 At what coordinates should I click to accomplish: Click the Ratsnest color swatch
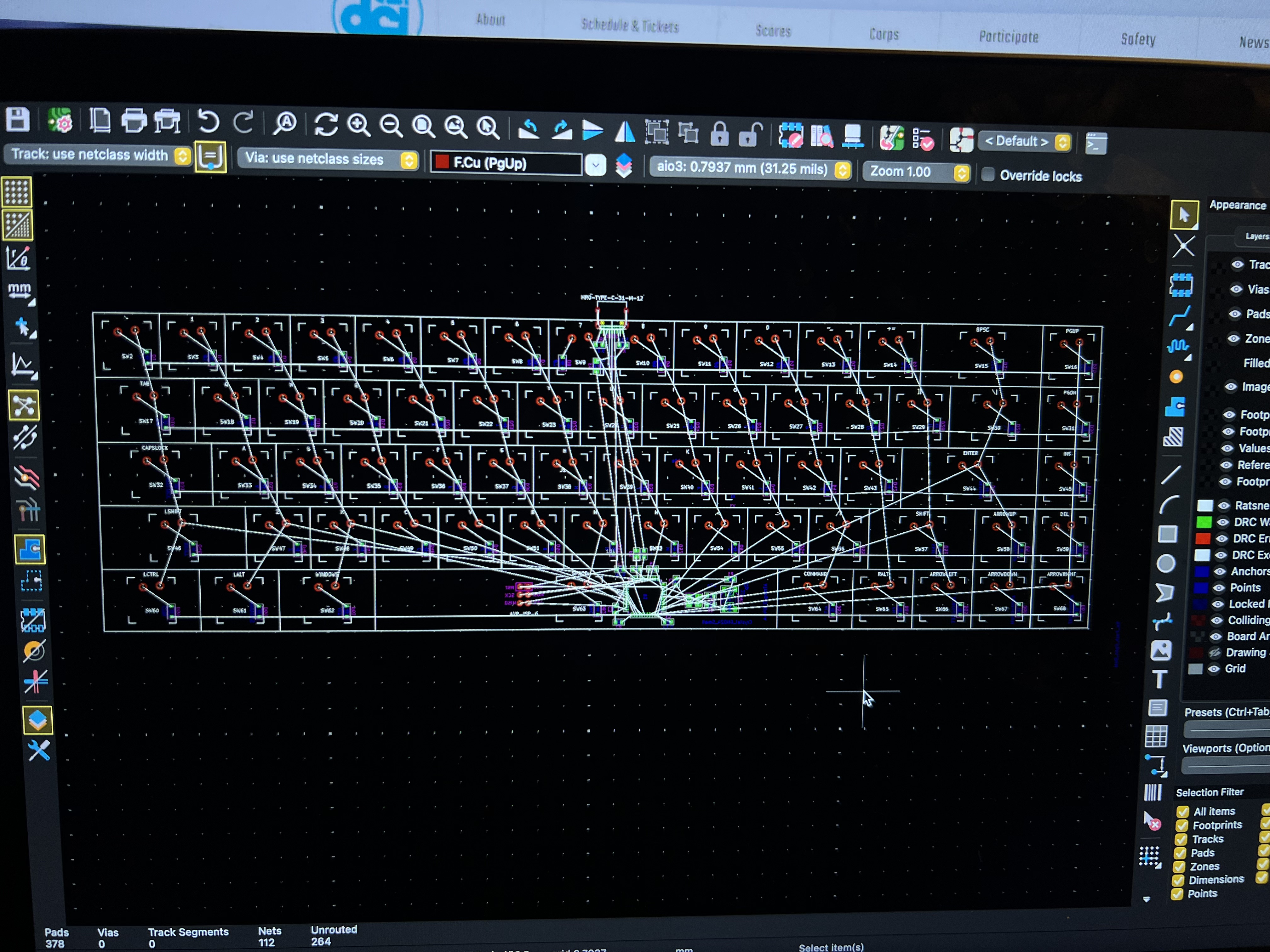pos(1205,506)
